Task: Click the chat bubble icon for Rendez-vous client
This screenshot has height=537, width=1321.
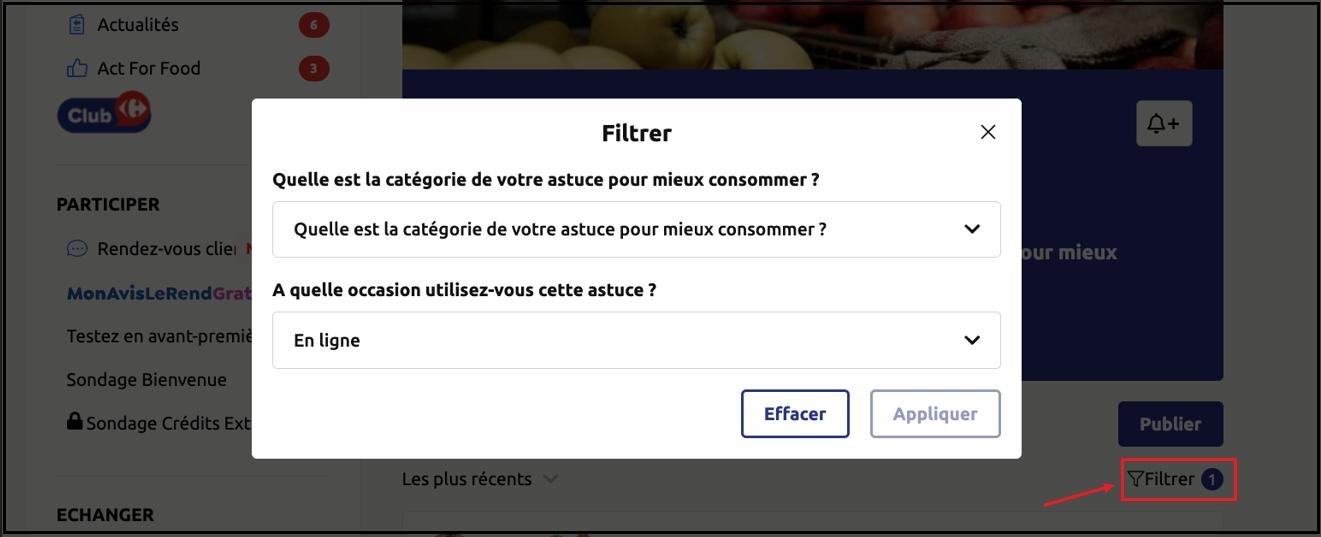Action: coord(77,249)
